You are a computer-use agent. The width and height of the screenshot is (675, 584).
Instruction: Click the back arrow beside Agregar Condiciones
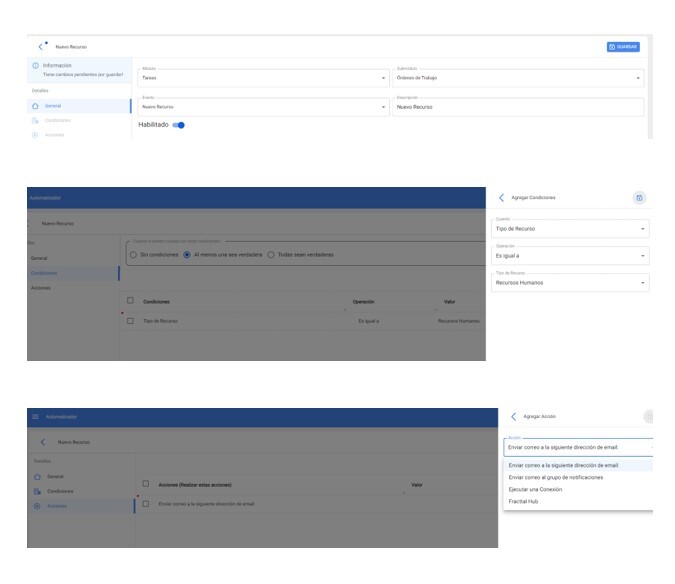click(x=501, y=197)
